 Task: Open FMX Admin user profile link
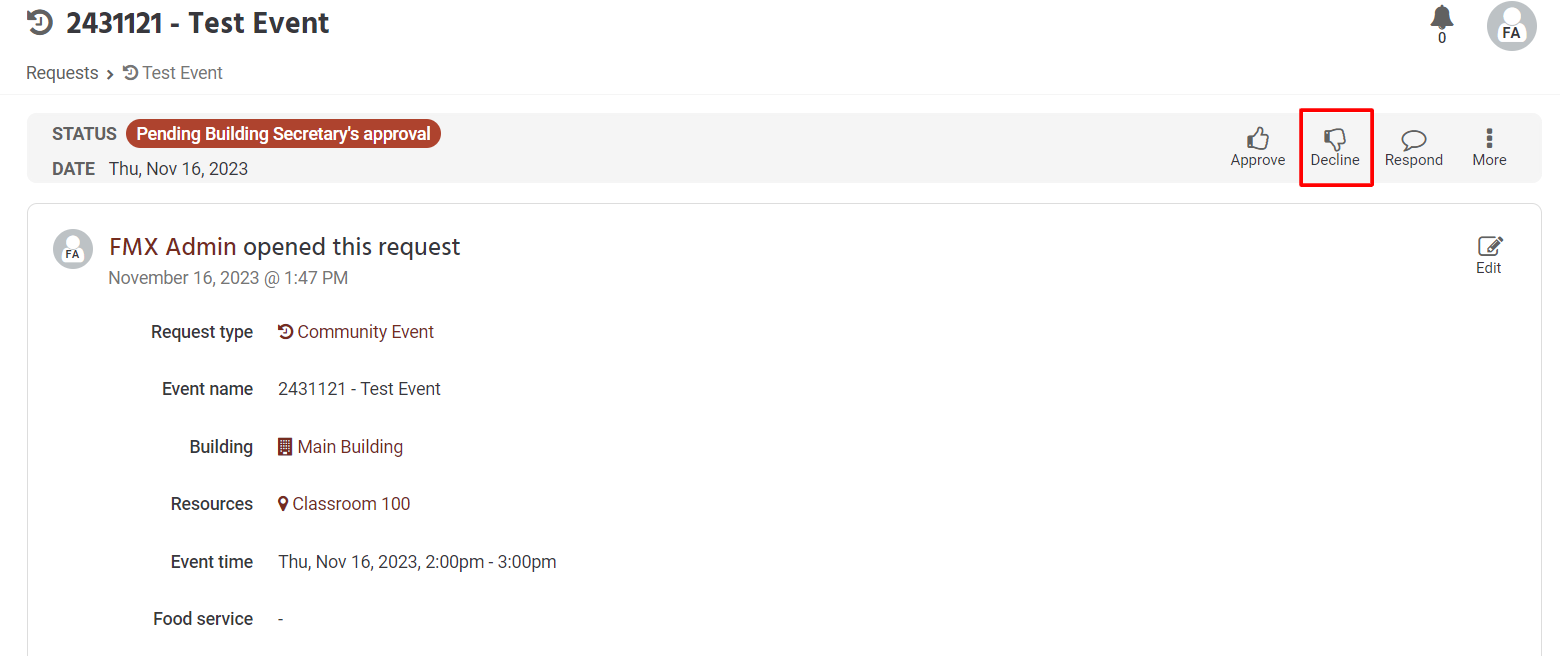pos(173,247)
